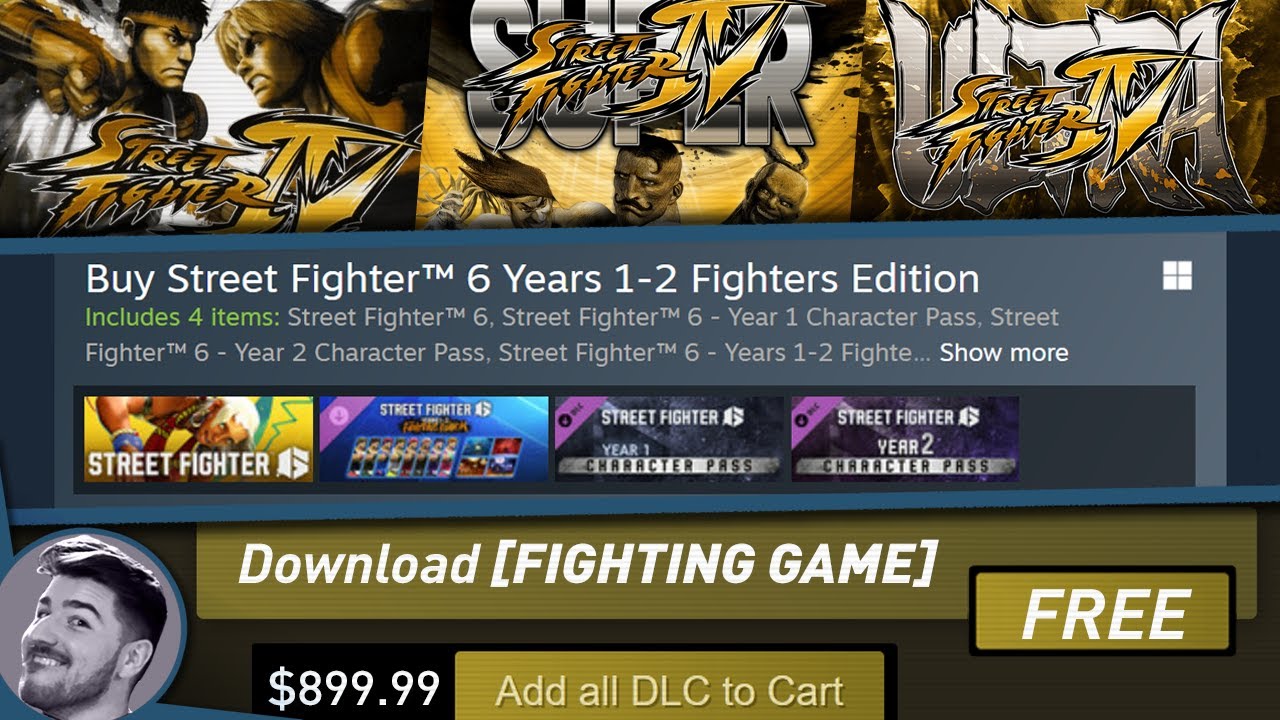This screenshot has height=720, width=1280.
Task: Click Add all DLC to Cart
Action: (x=670, y=688)
